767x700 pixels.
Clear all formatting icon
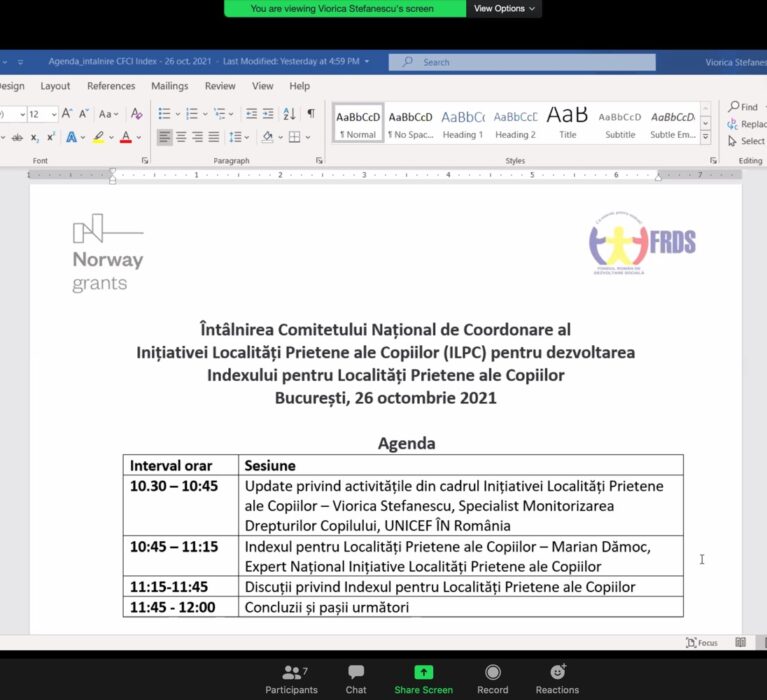136,114
